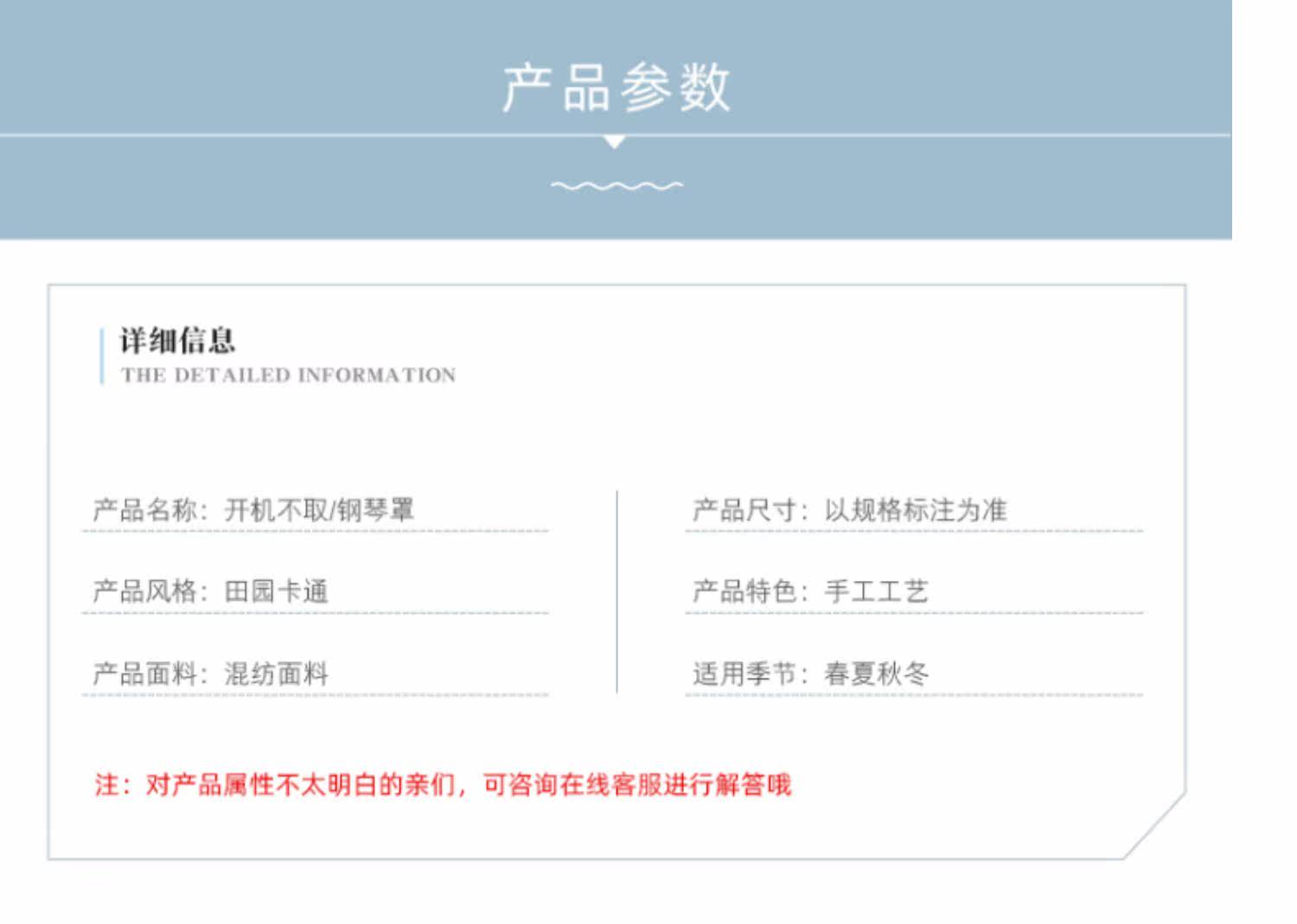
Task: Click the 产品参数 header title
Action: pyautogui.click(x=617, y=87)
